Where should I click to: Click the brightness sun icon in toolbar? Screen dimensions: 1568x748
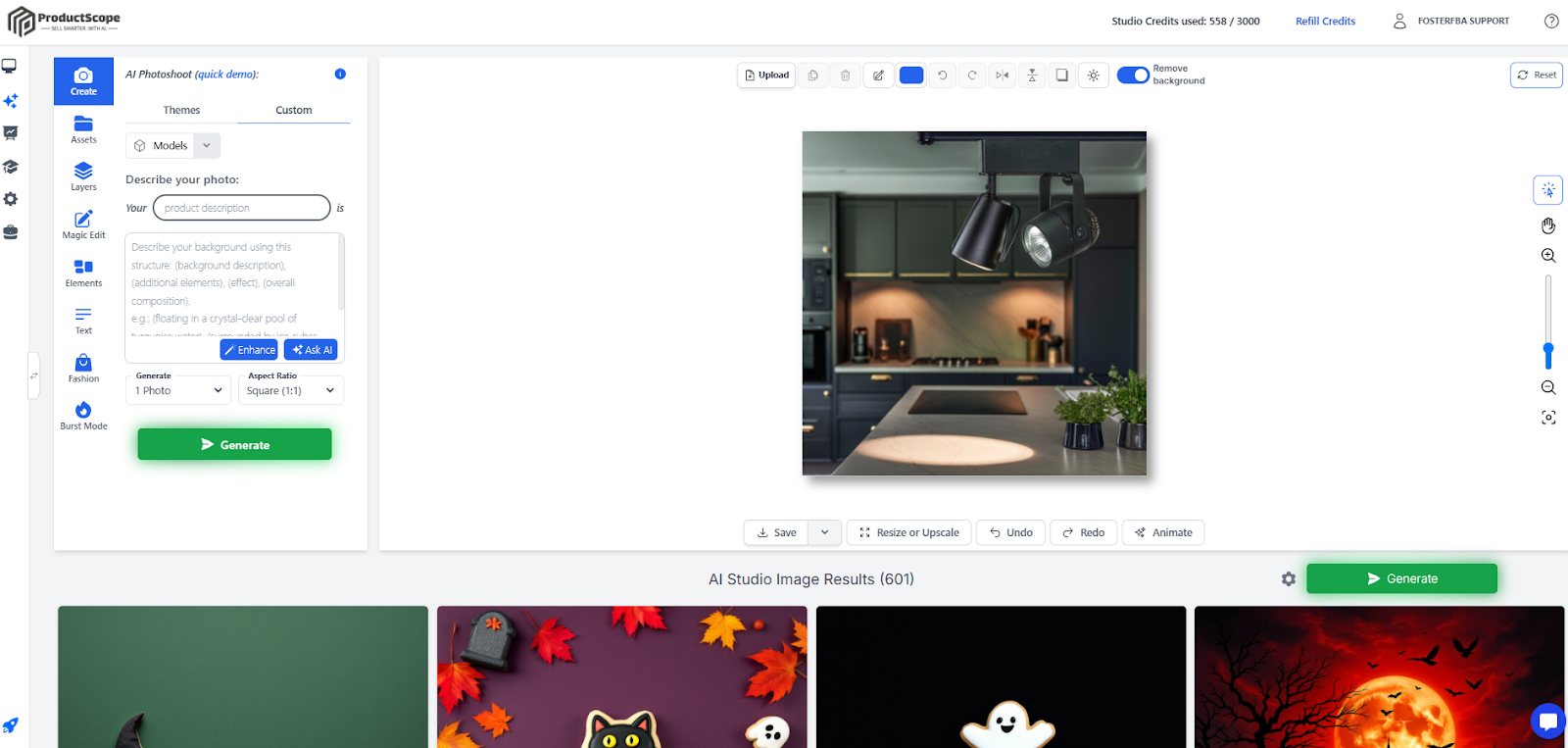point(1094,75)
